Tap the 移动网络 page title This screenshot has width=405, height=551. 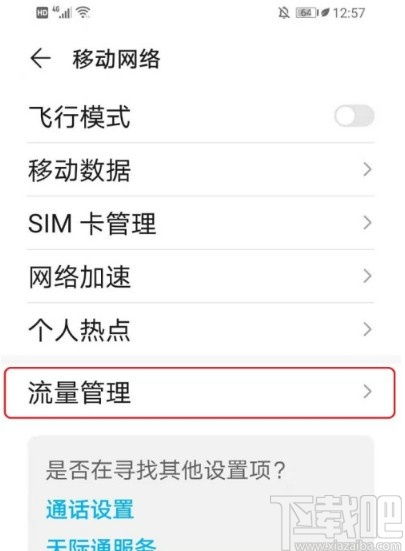[116, 59]
